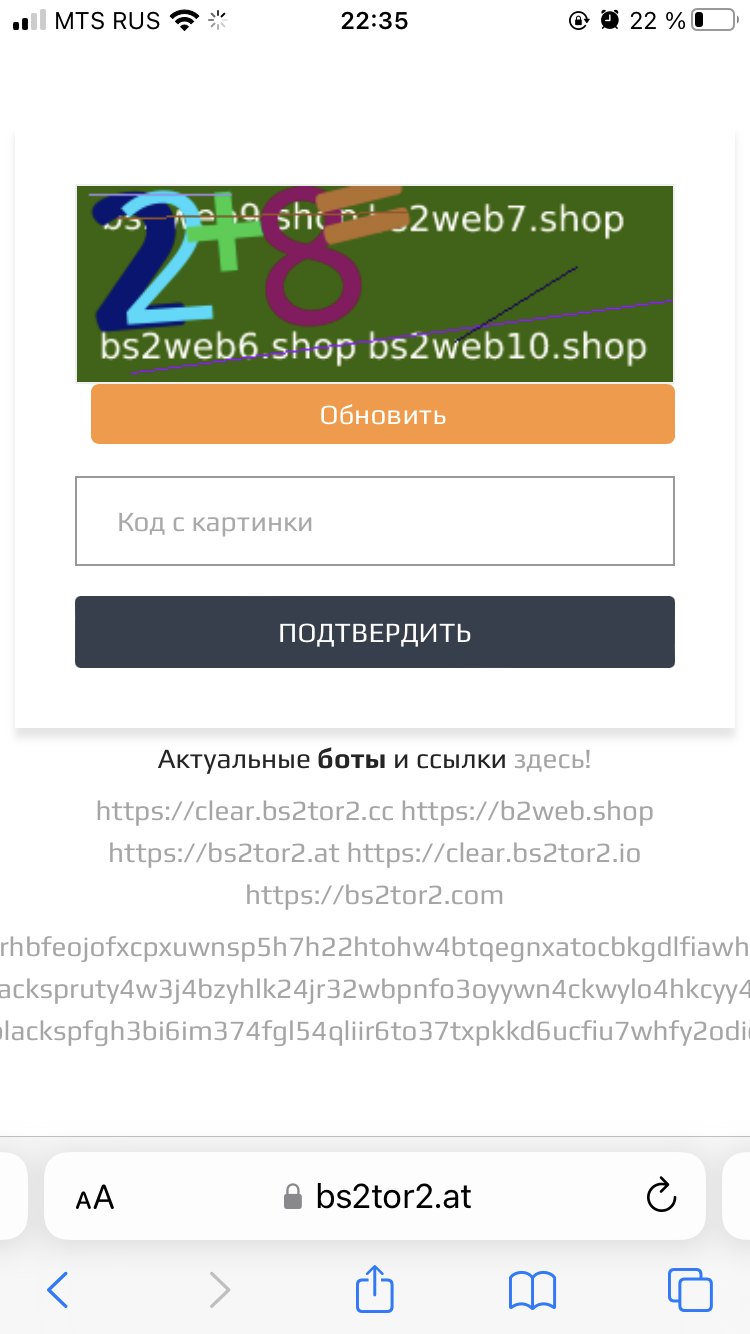Tap the padlock icon in the address bar
Viewport: 750px width, 1334px height.
click(293, 1197)
